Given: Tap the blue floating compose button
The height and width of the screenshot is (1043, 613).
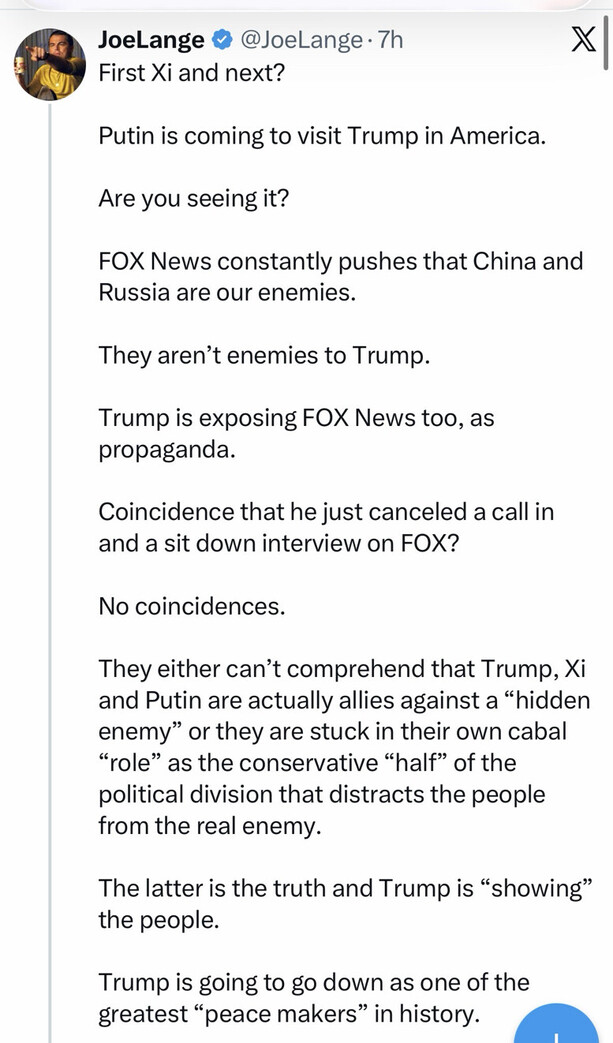Looking at the screenshot, I should click(556, 1023).
